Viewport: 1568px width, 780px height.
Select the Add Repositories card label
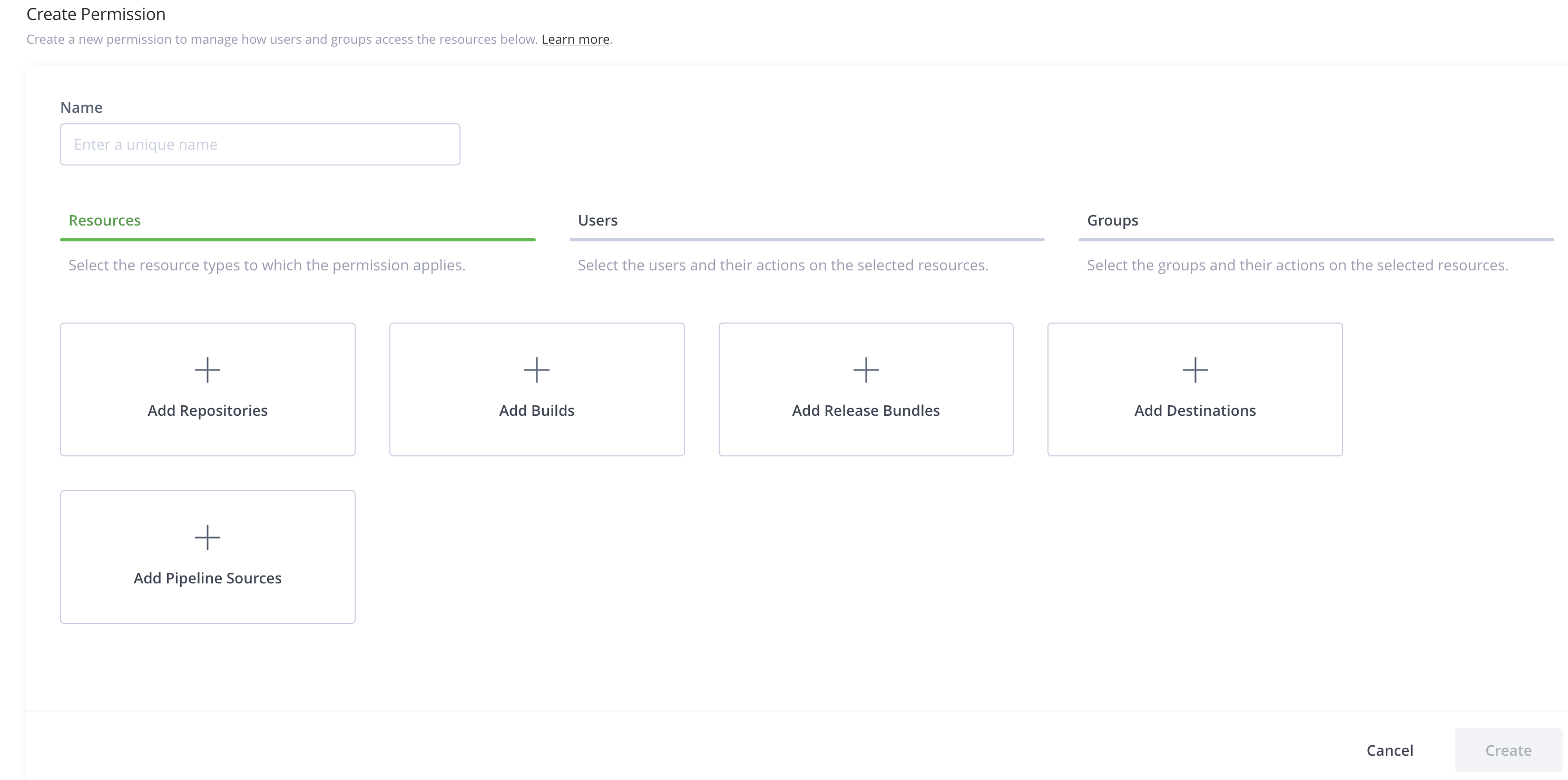point(207,411)
